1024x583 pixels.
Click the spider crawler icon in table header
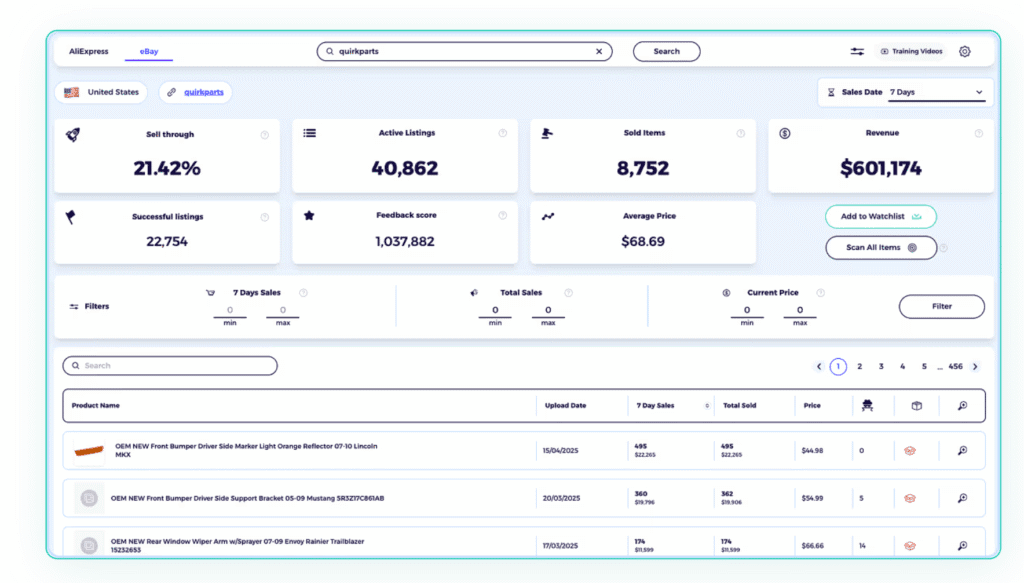coord(867,405)
